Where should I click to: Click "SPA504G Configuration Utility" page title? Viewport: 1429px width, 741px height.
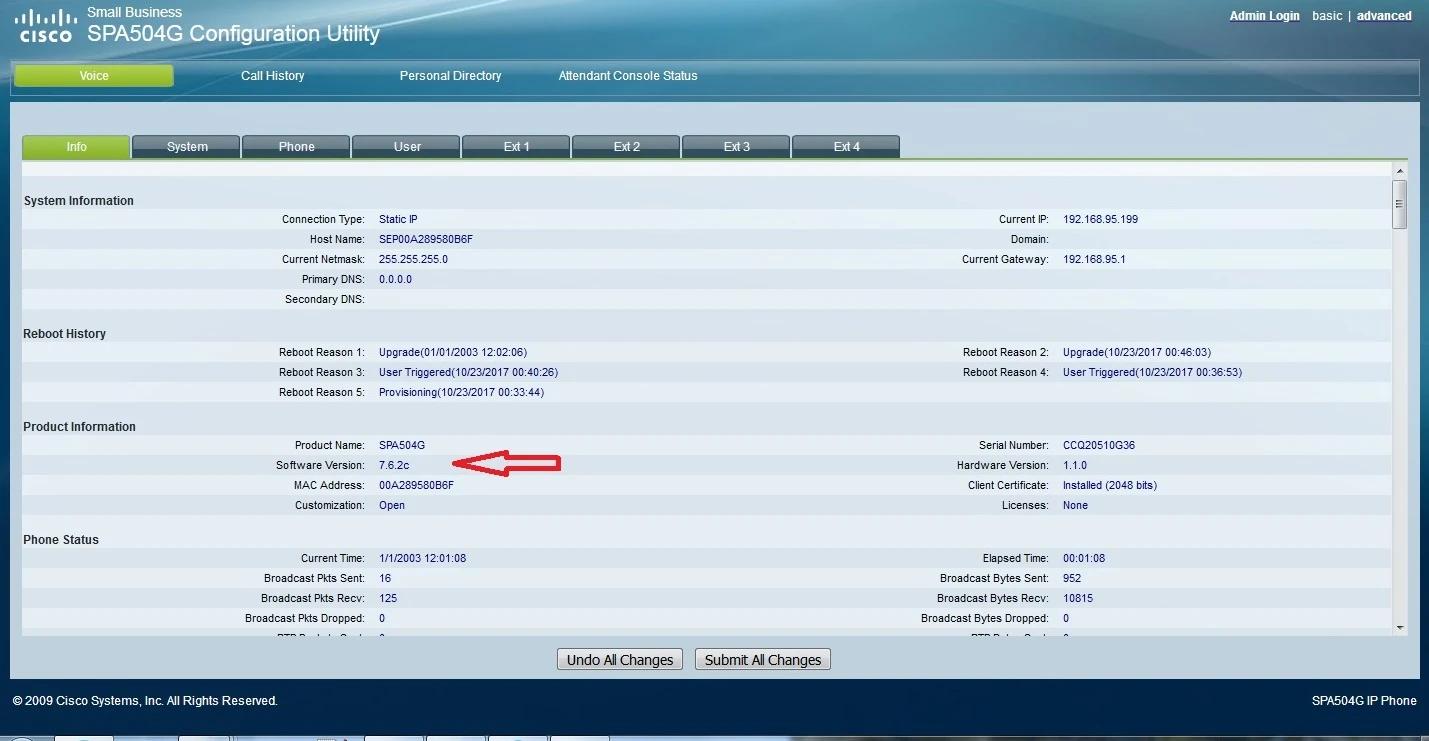[234, 33]
